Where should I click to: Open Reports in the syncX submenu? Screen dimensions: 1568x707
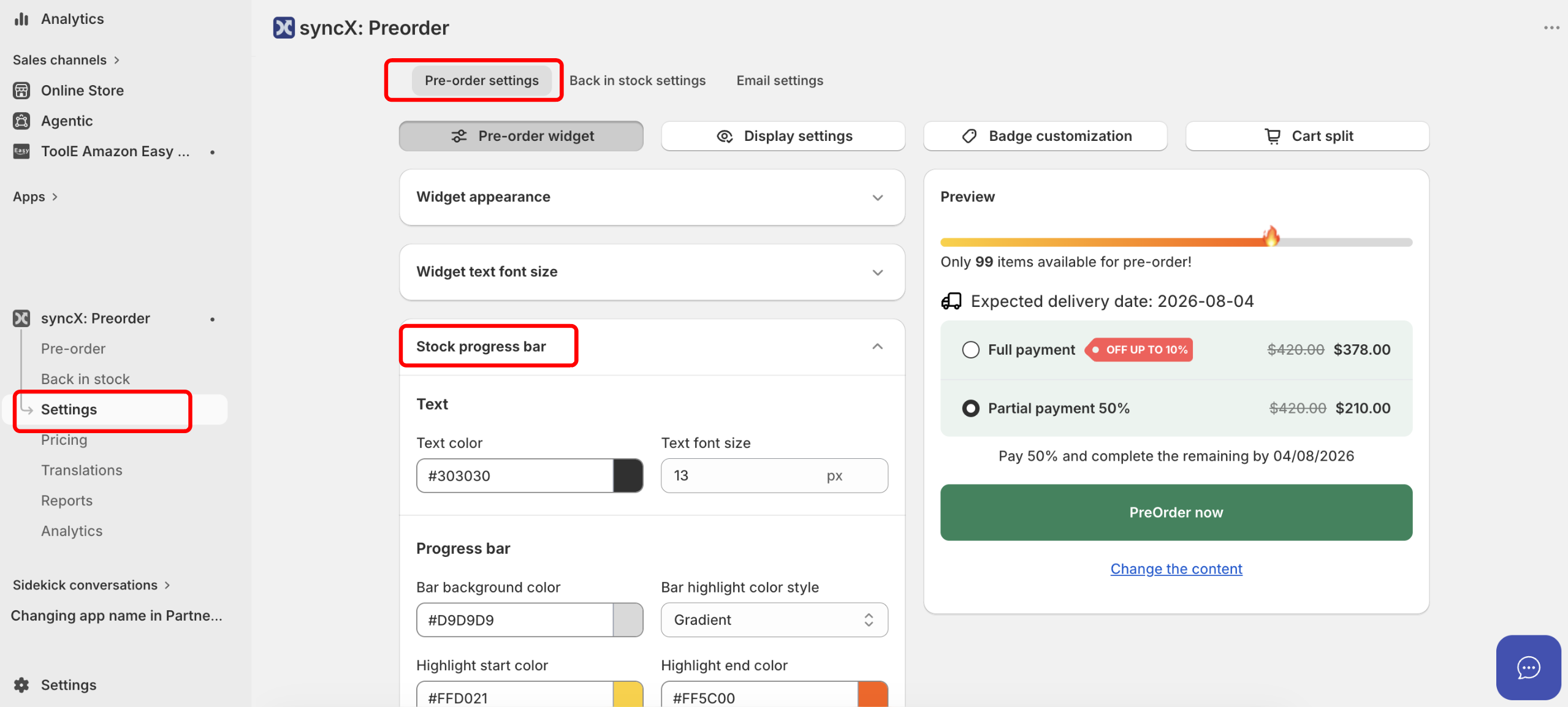tap(67, 501)
